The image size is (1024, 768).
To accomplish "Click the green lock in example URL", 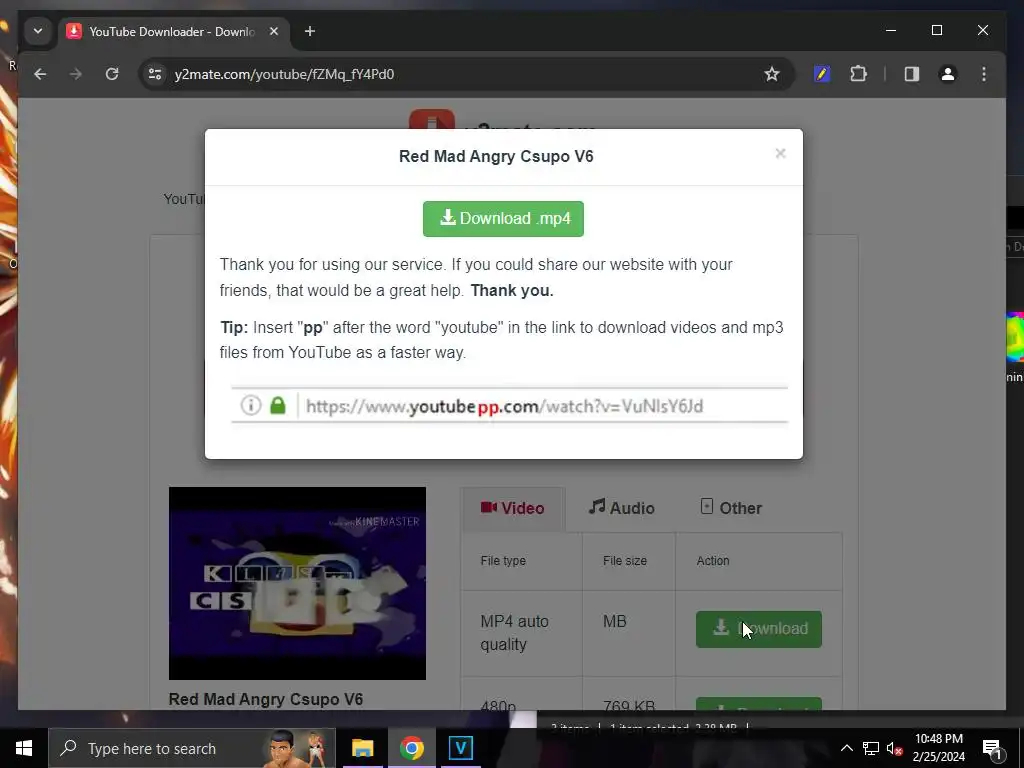I will click(278, 406).
